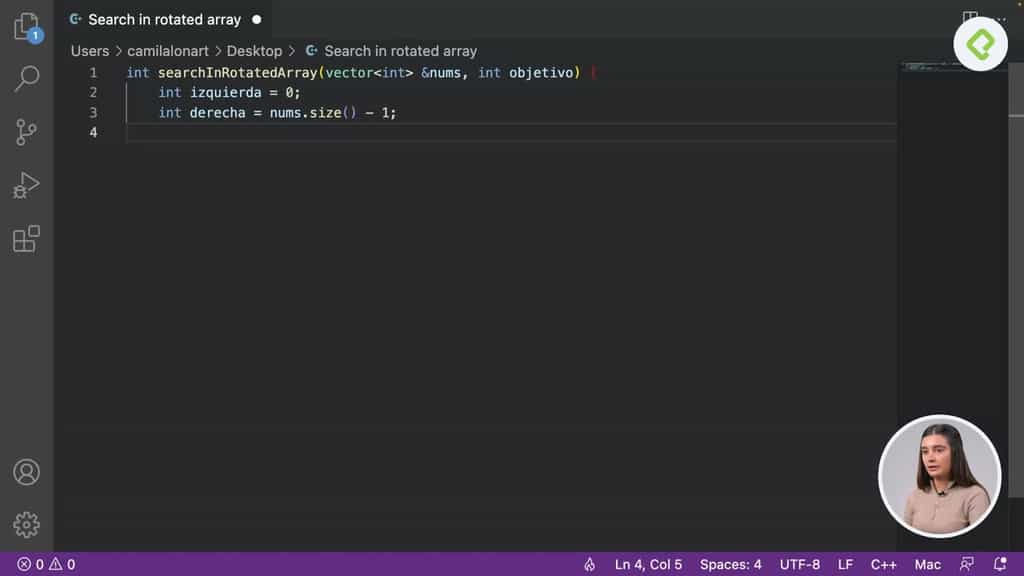Open the Desktop breadcrumb dropdown
Viewport: 1024px width, 576px height.
pos(254,50)
